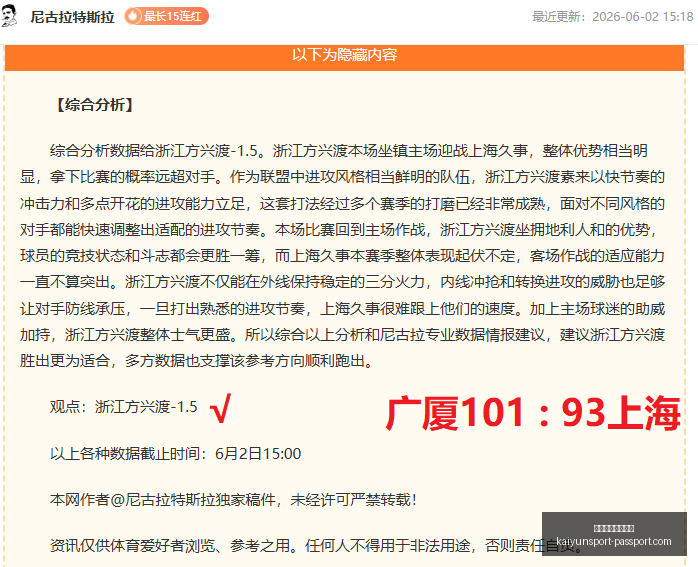Select the 【综合分析】 heading
The width and height of the screenshot is (698, 567).
coord(95,105)
